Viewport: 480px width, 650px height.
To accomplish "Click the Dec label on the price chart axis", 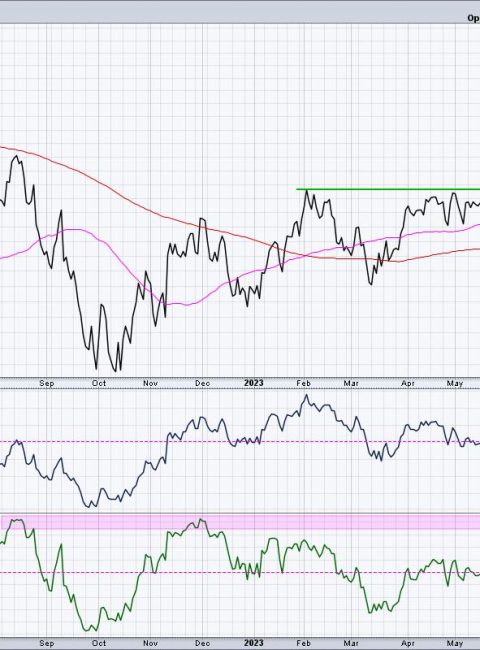I will coord(202,383).
